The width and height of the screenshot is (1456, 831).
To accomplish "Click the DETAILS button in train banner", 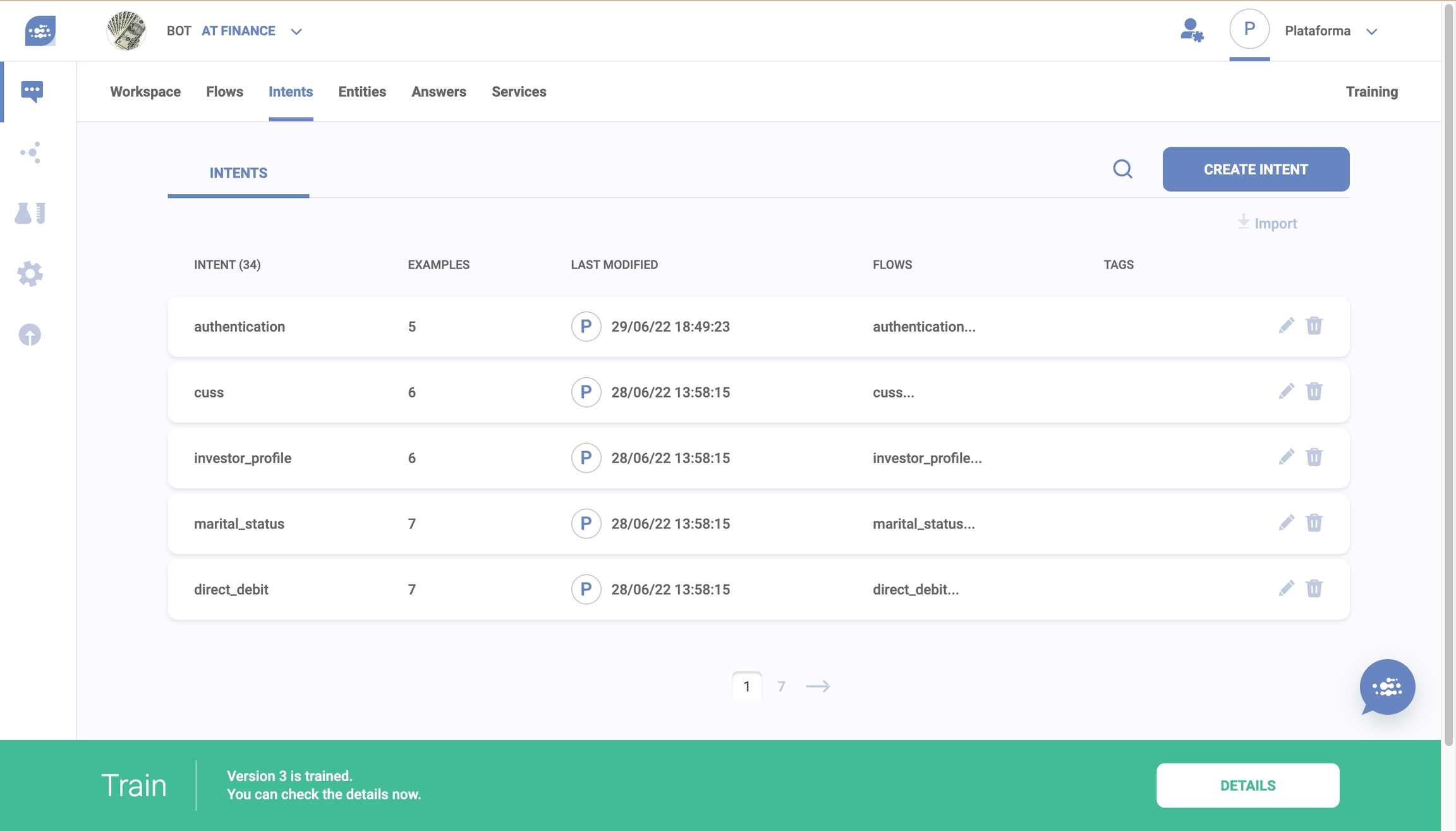I will point(1247,786).
